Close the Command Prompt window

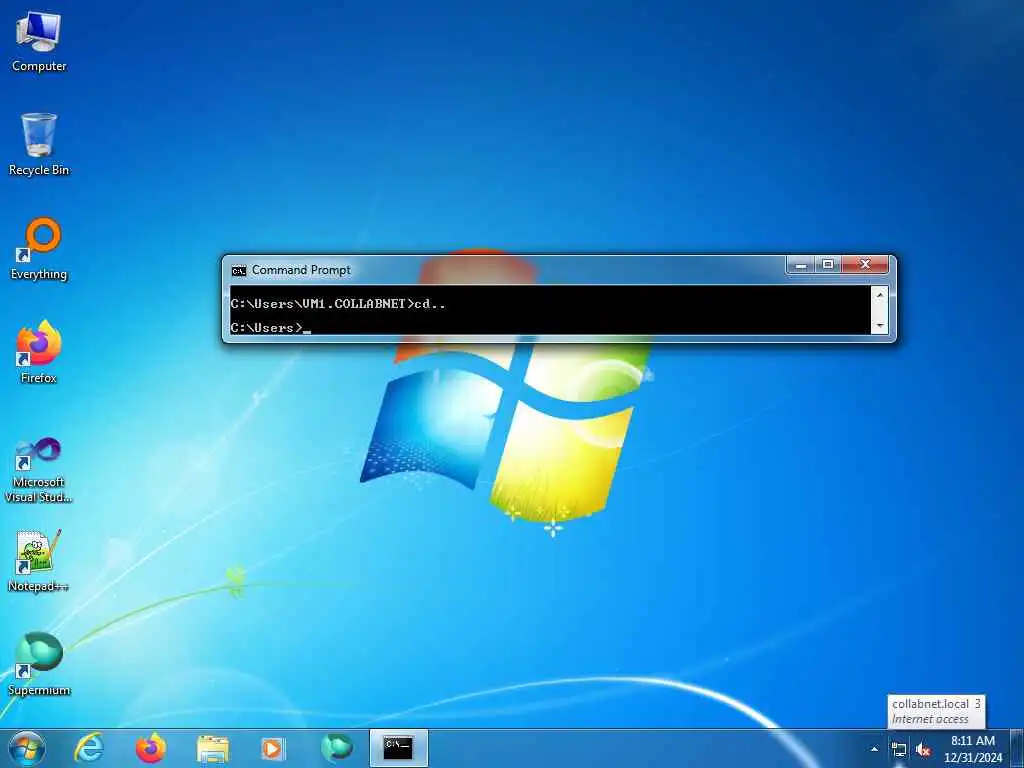pos(865,264)
